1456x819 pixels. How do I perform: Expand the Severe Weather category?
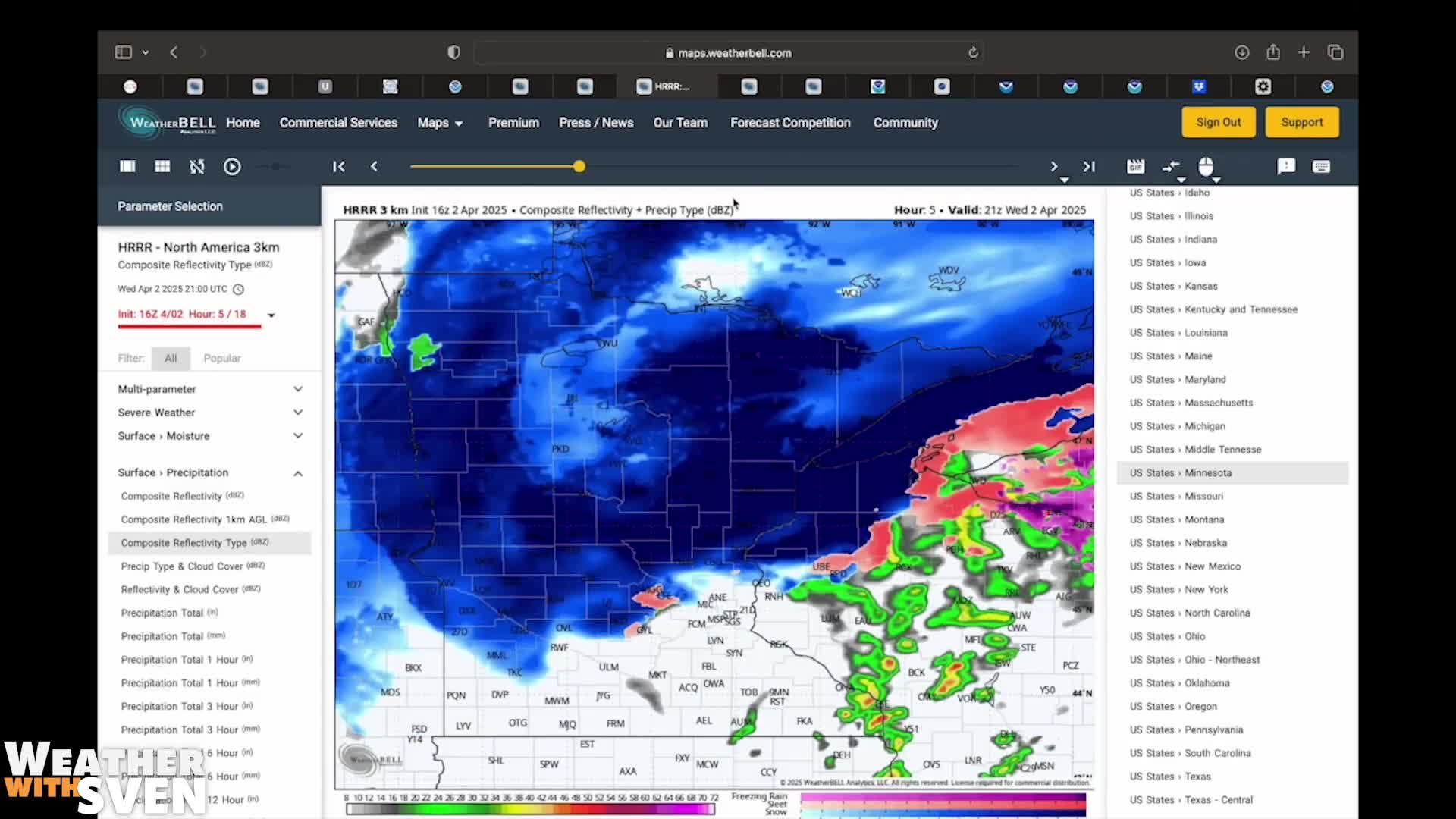(x=298, y=412)
